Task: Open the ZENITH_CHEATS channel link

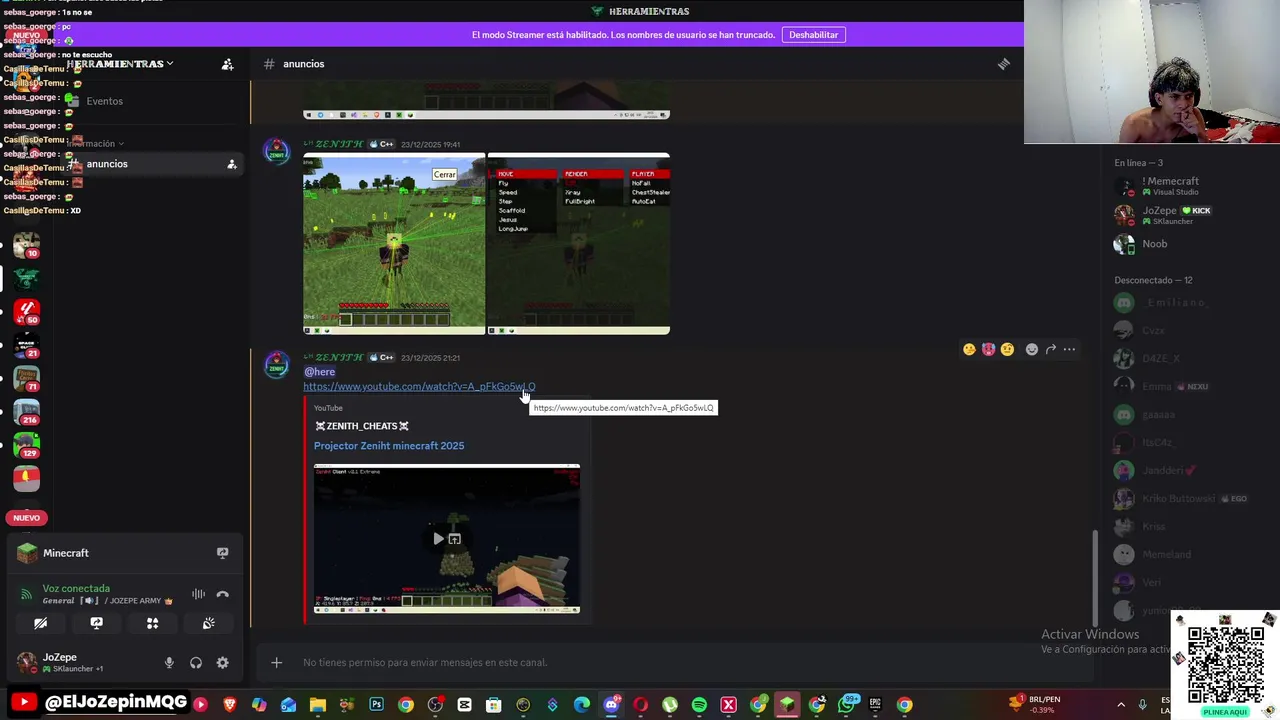Action: tap(362, 426)
